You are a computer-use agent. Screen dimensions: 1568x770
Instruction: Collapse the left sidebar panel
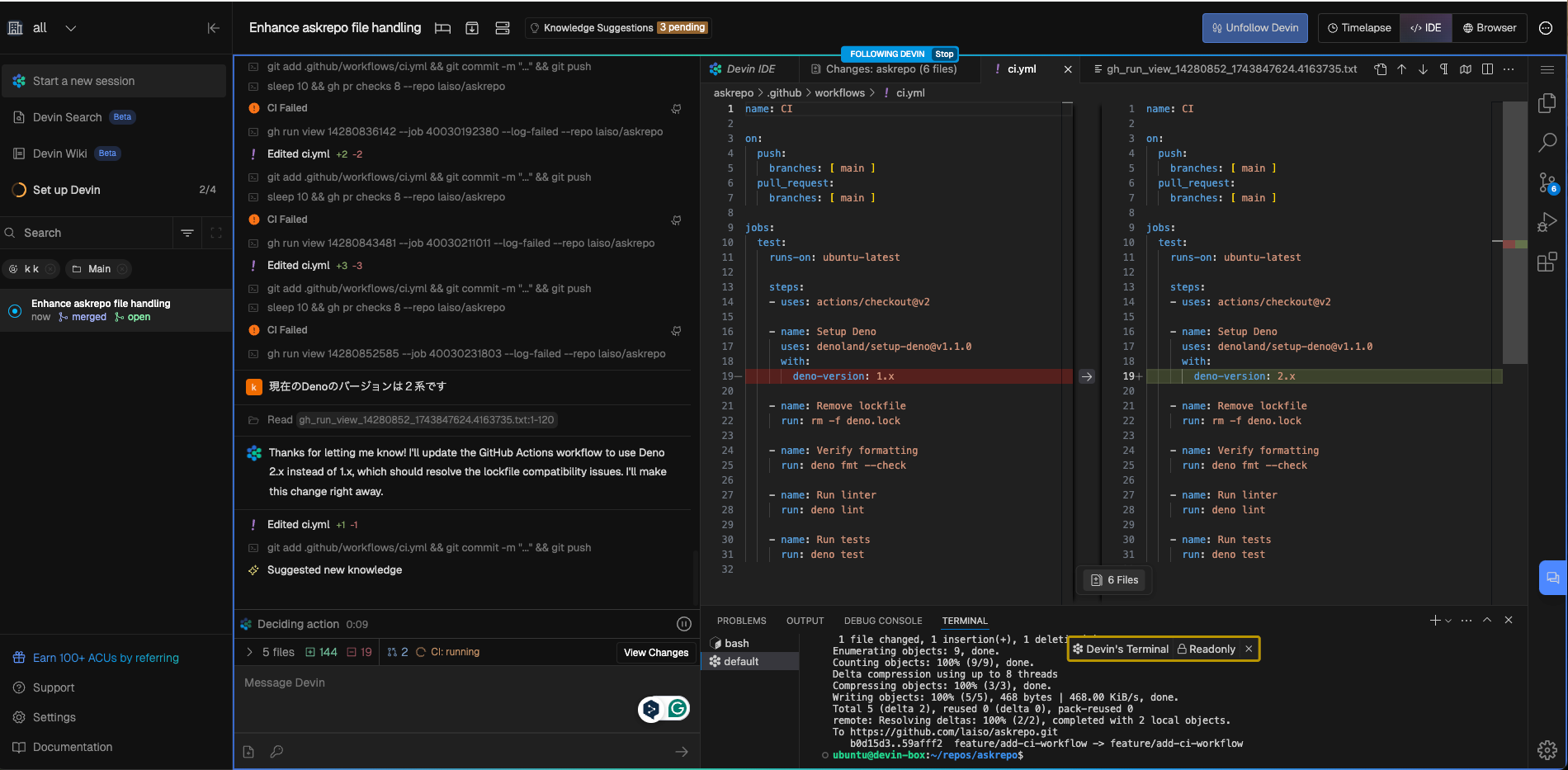(x=213, y=28)
